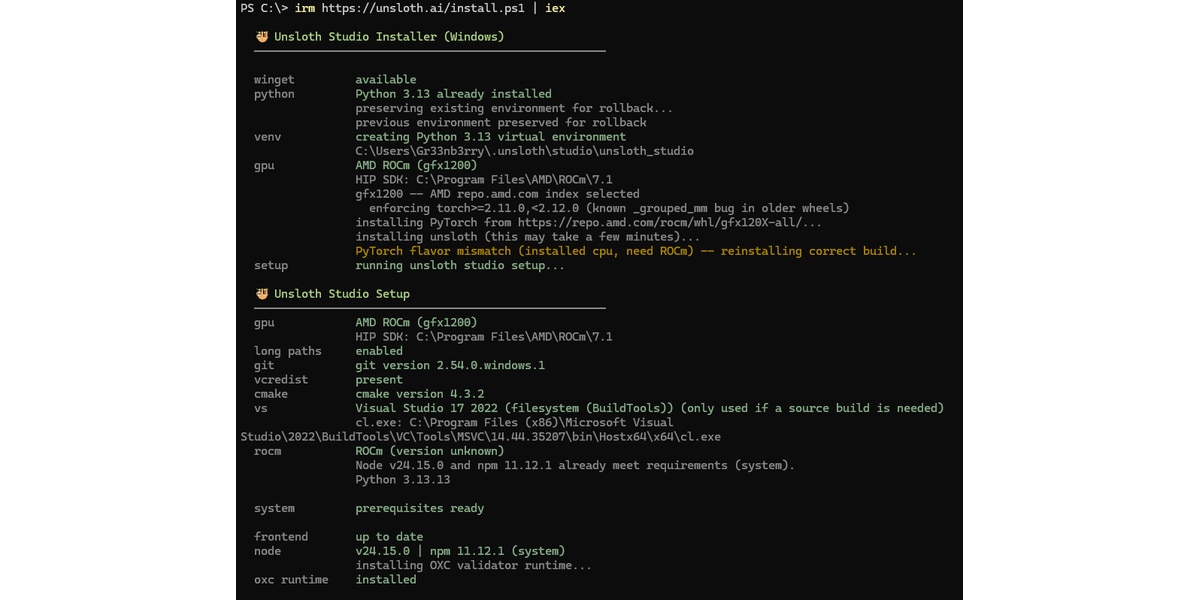Click the 'long paths' enabled status
Screen dimensions: 1200x600
379,351
